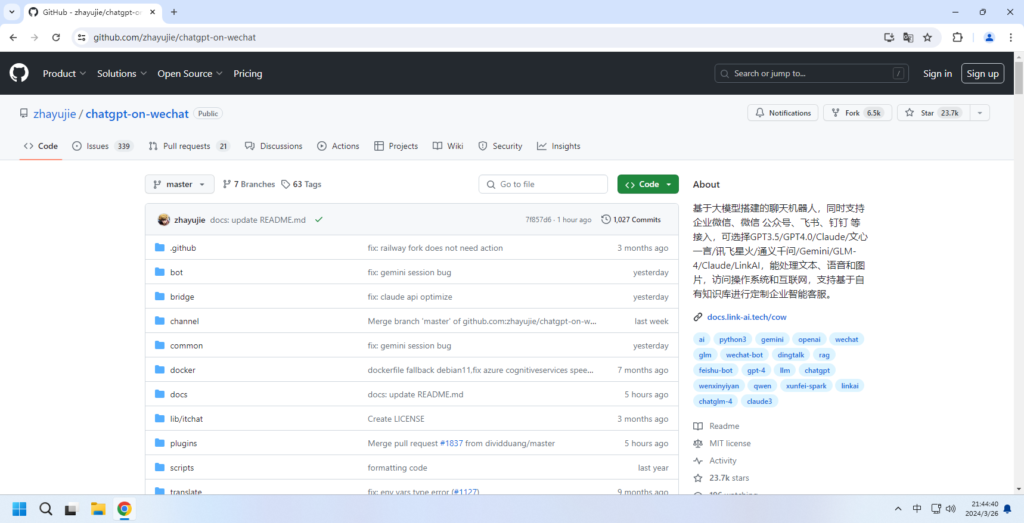
Task: Select the Code tab
Action: (40, 146)
